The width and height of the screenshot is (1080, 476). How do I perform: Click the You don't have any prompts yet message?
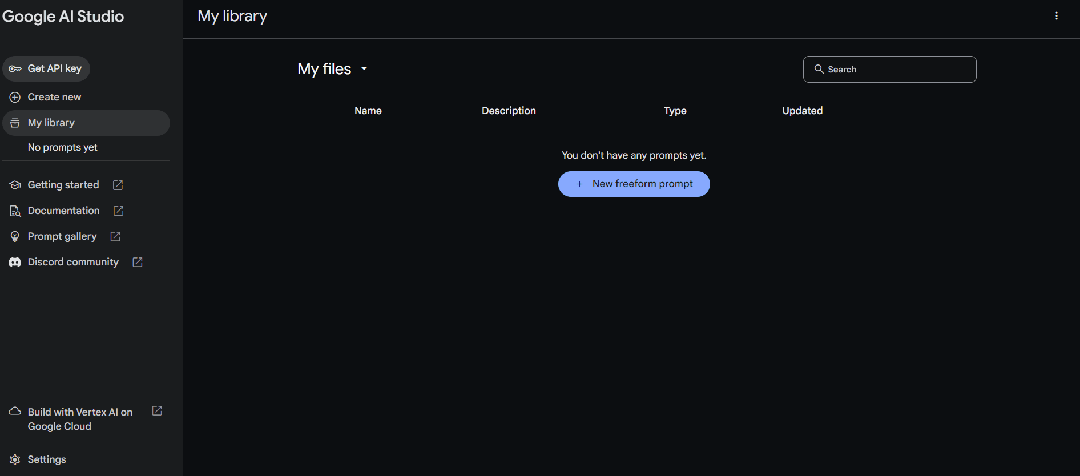tap(634, 156)
